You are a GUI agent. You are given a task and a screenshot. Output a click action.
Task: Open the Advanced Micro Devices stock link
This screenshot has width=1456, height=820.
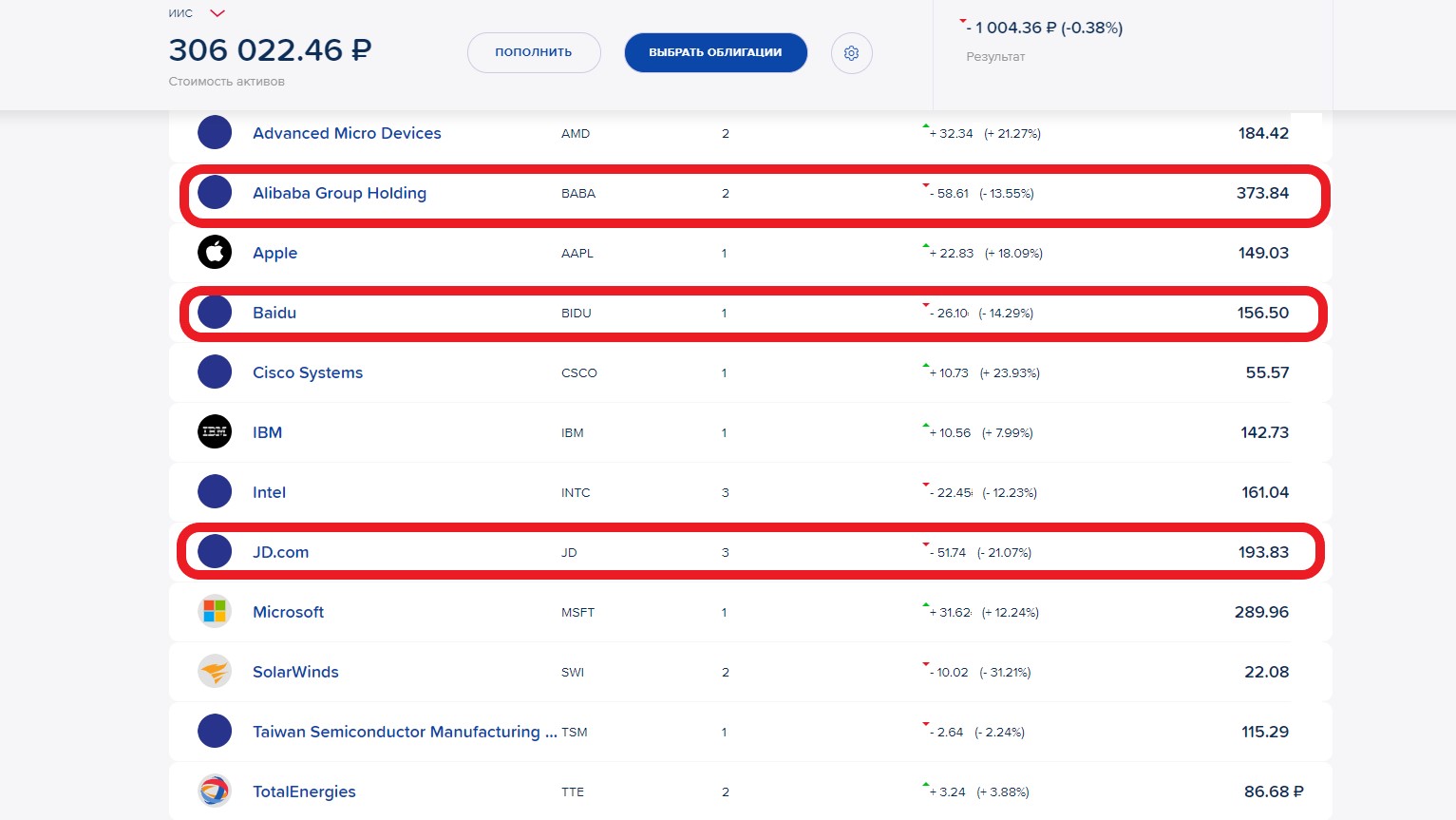pyautogui.click(x=347, y=133)
